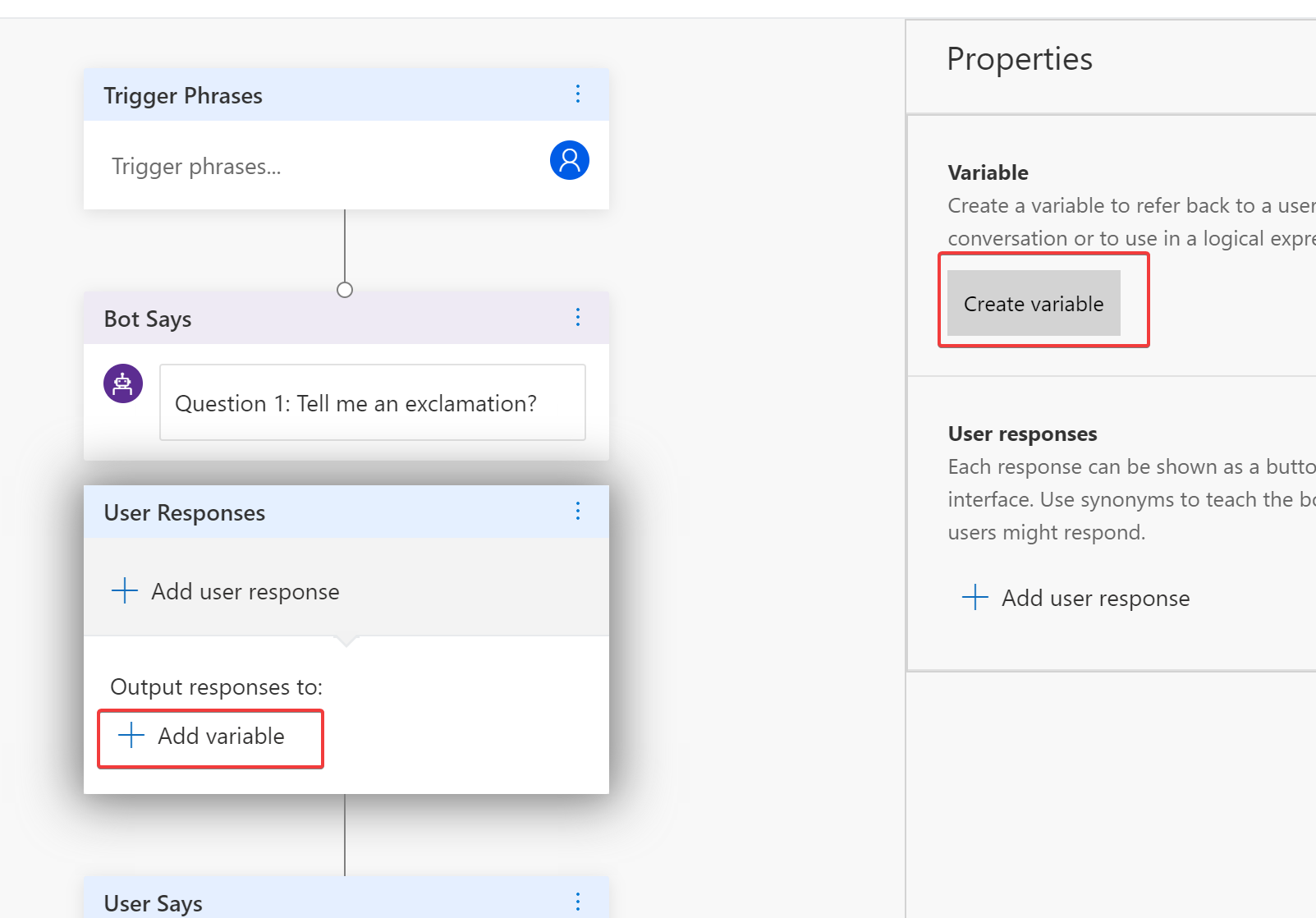Open the Bot Says options menu

coord(578,318)
